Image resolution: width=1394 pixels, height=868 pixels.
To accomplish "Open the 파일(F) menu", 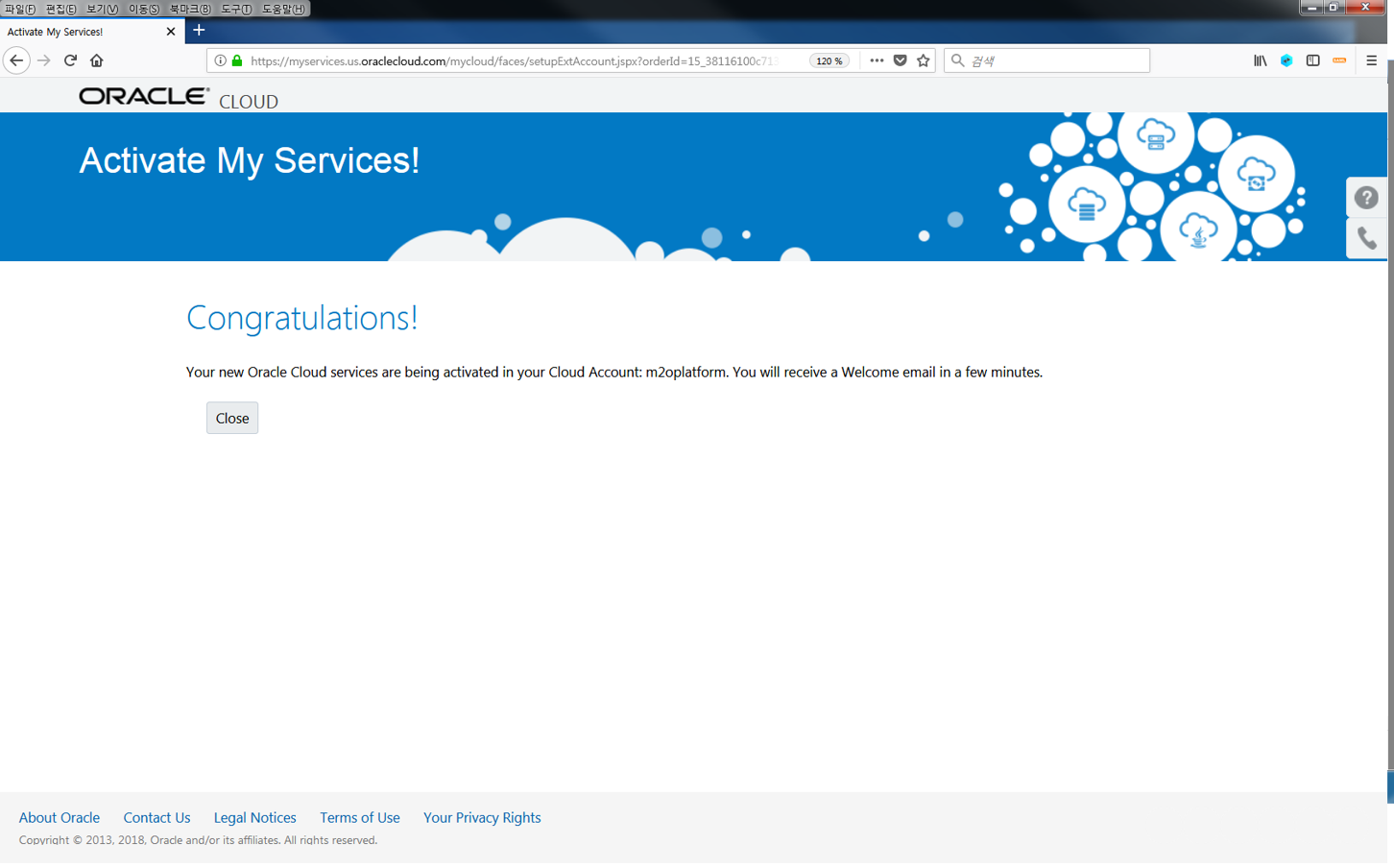I will (20, 9).
